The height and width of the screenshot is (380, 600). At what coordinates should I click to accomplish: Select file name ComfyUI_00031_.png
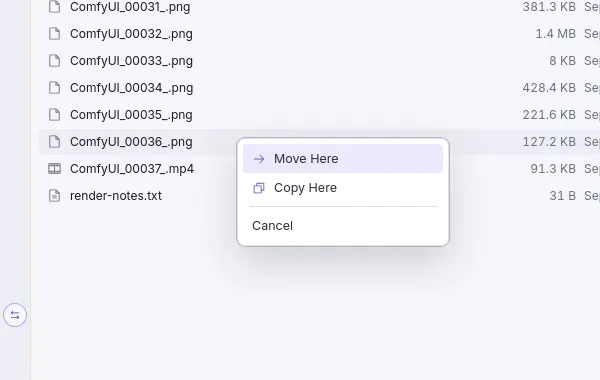(x=130, y=7)
